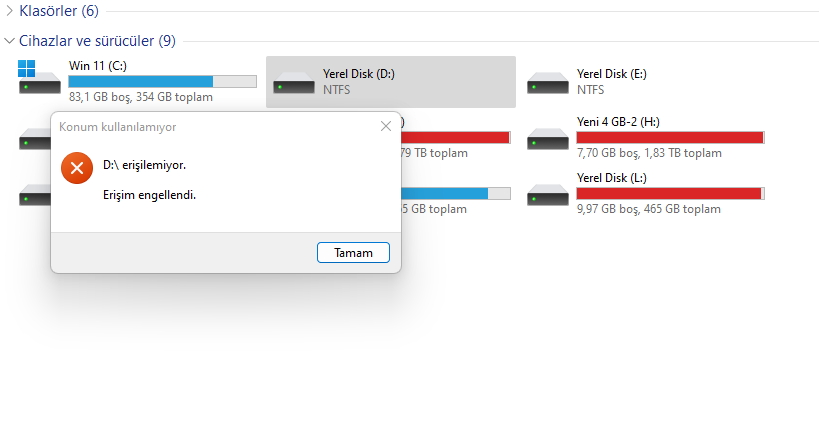
Task: Click the Win 11 (C:) storage usage bar
Action: [x=161, y=82]
